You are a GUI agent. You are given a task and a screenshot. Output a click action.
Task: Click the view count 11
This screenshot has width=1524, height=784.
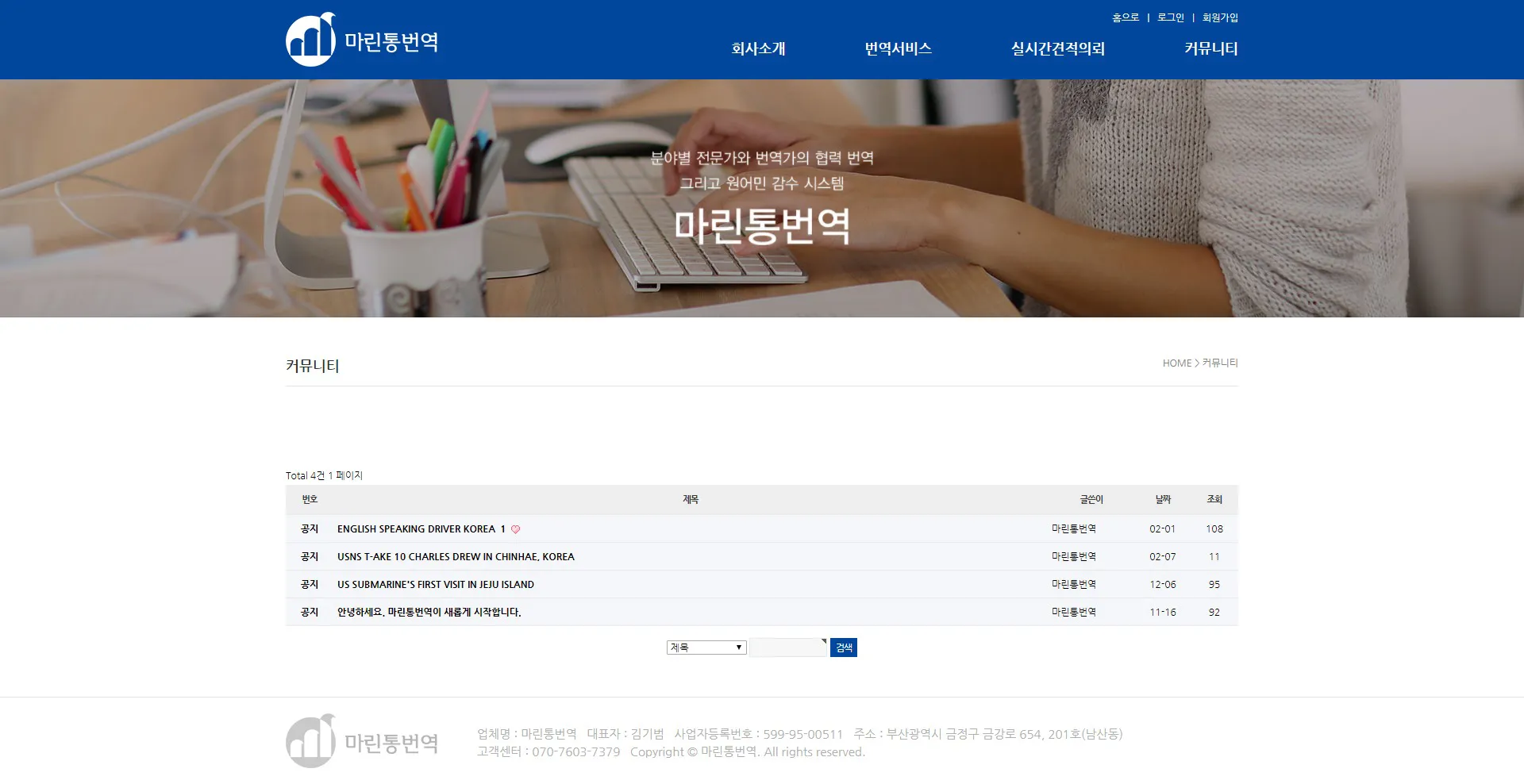click(1214, 557)
